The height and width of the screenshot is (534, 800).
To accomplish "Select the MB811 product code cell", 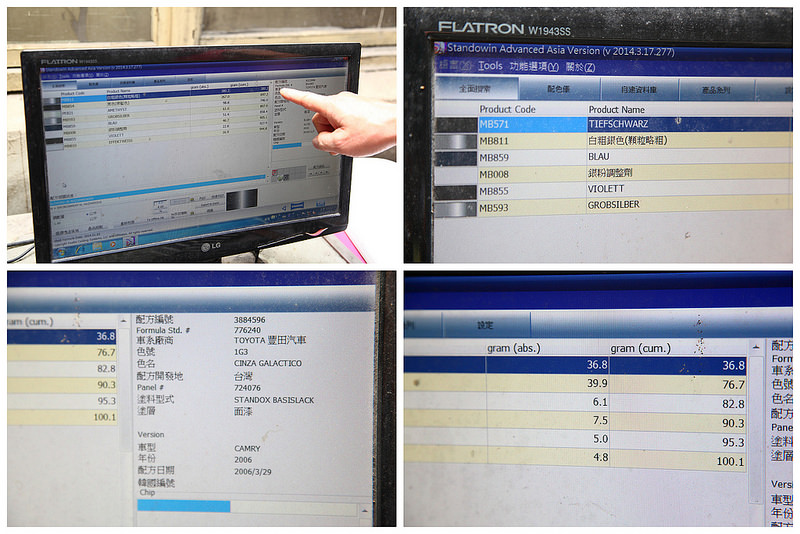I will (x=532, y=141).
